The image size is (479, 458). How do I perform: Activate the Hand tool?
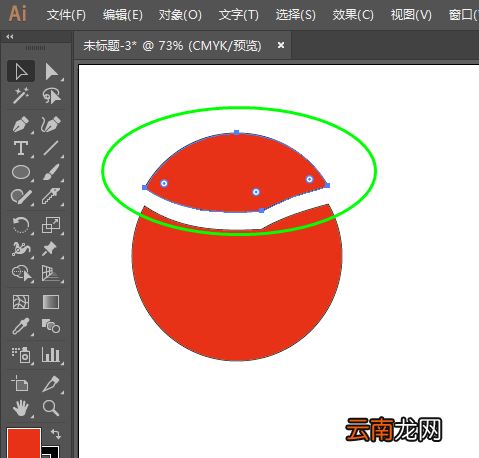click(21, 408)
